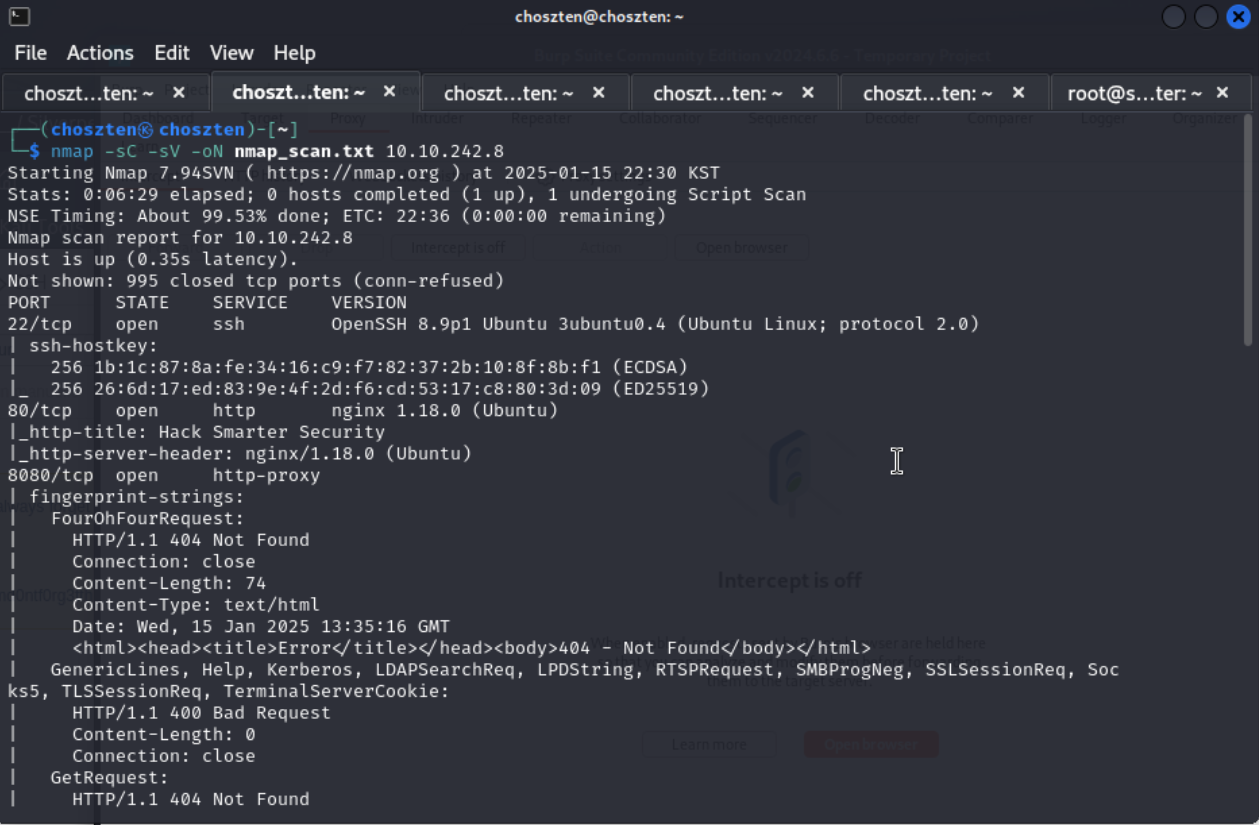This screenshot has width=1259, height=825.
Task: Maximize the terminal window
Action: coord(1206,17)
